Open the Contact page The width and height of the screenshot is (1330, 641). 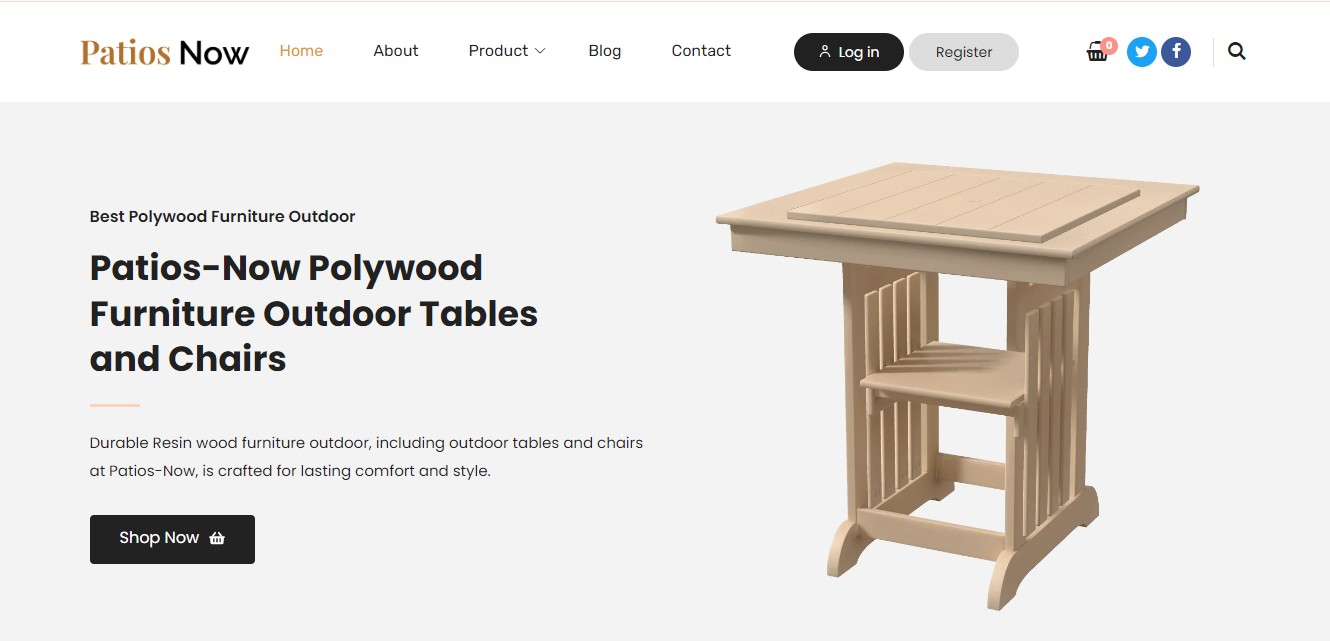(x=701, y=51)
